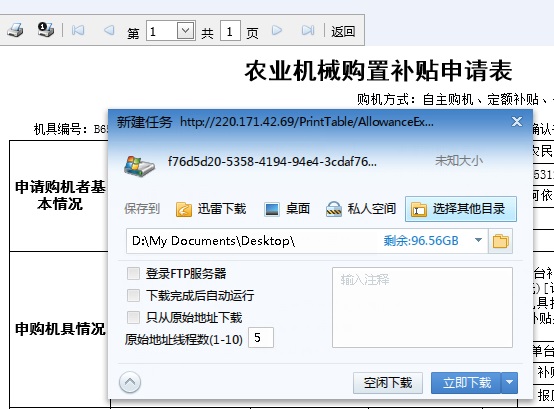This screenshot has width=554, height=409.
Task: Check 下载完成后自动运行 option
Action: point(133,295)
